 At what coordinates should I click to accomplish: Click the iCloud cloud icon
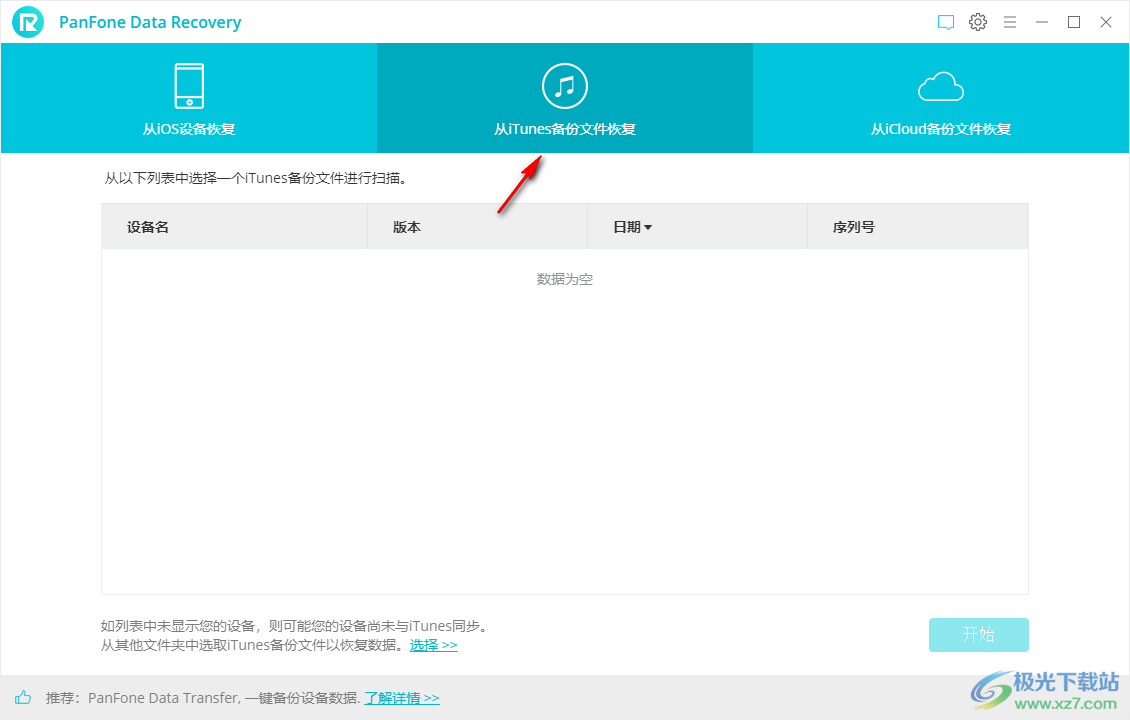[x=940, y=86]
